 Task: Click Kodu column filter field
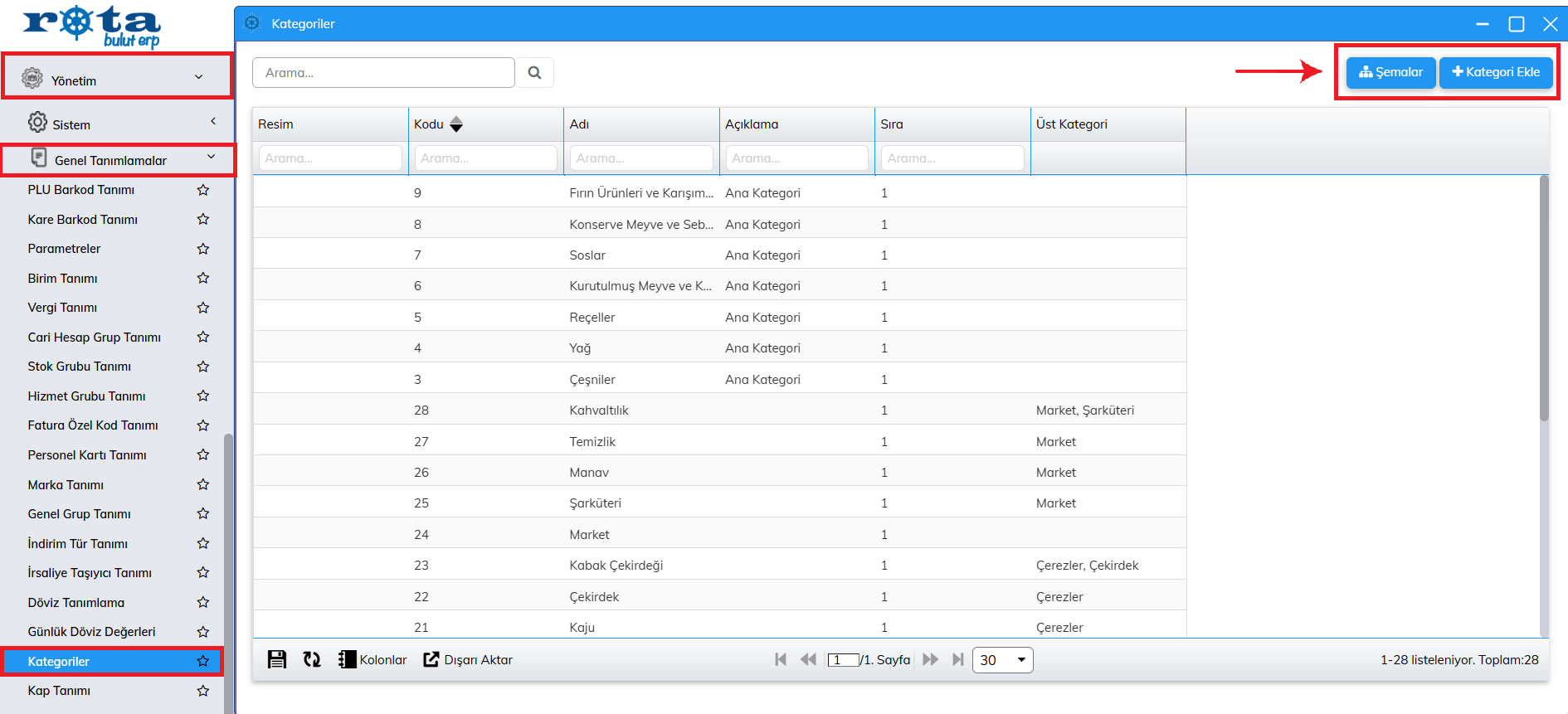coord(486,158)
